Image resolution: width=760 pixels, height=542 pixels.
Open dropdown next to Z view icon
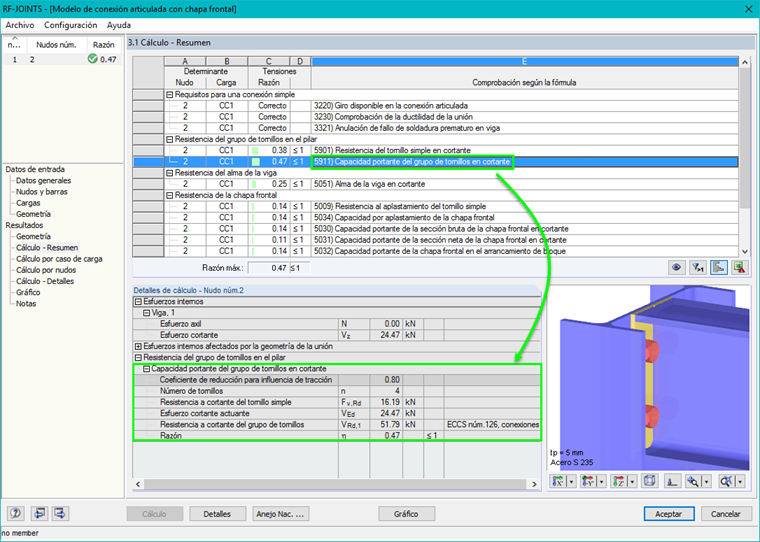[632, 481]
